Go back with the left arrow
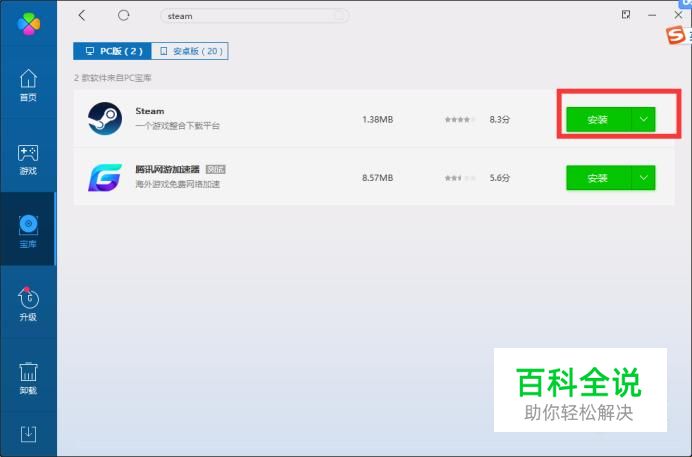The width and height of the screenshot is (692, 457). pyautogui.click(x=82, y=15)
